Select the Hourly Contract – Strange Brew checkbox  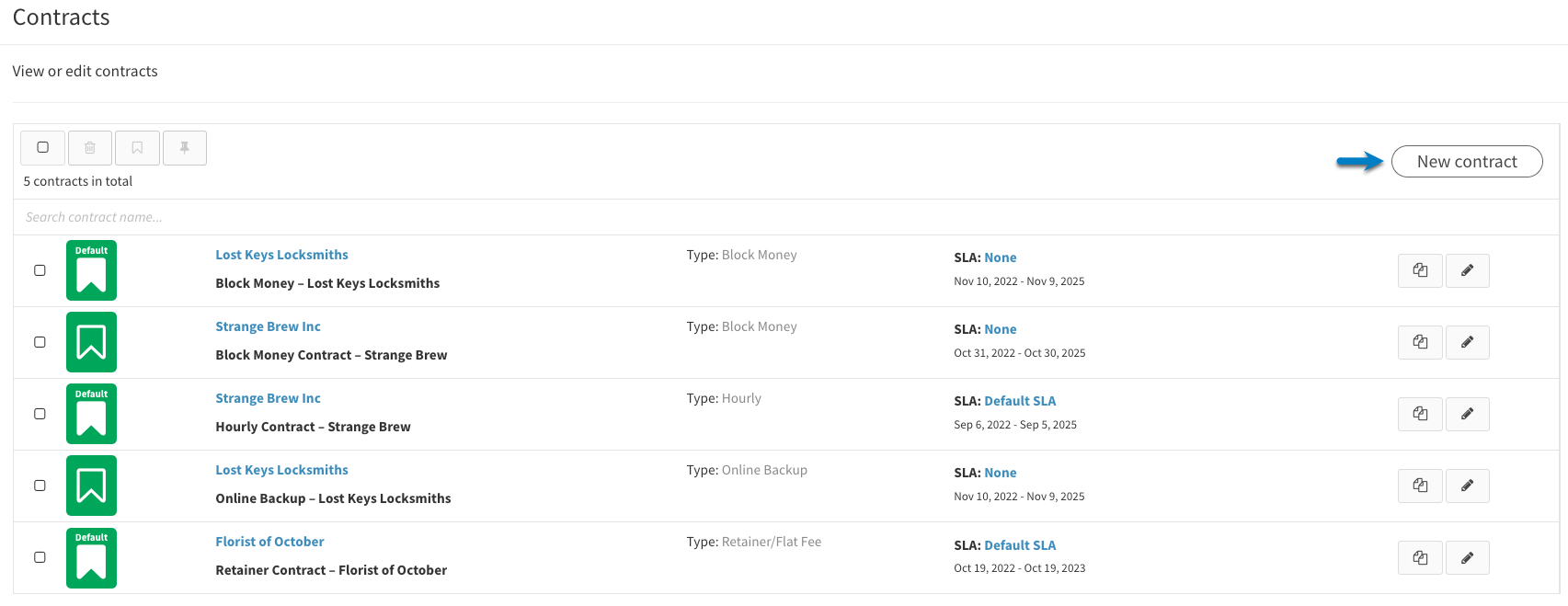tap(40, 414)
